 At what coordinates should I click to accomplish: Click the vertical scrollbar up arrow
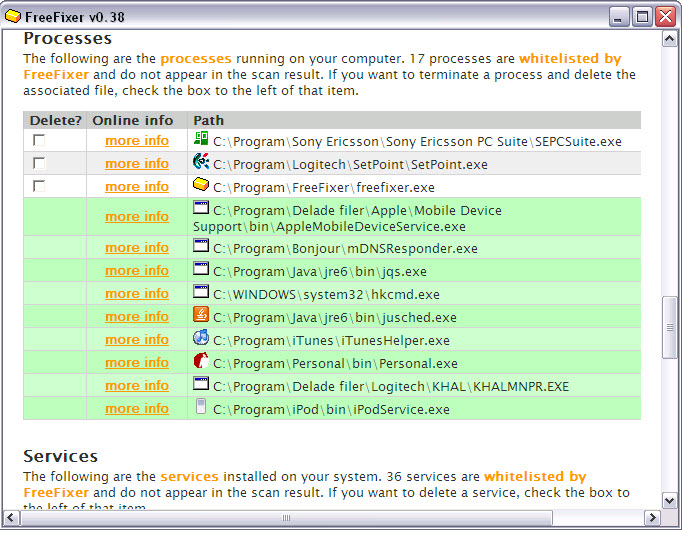coord(670,39)
